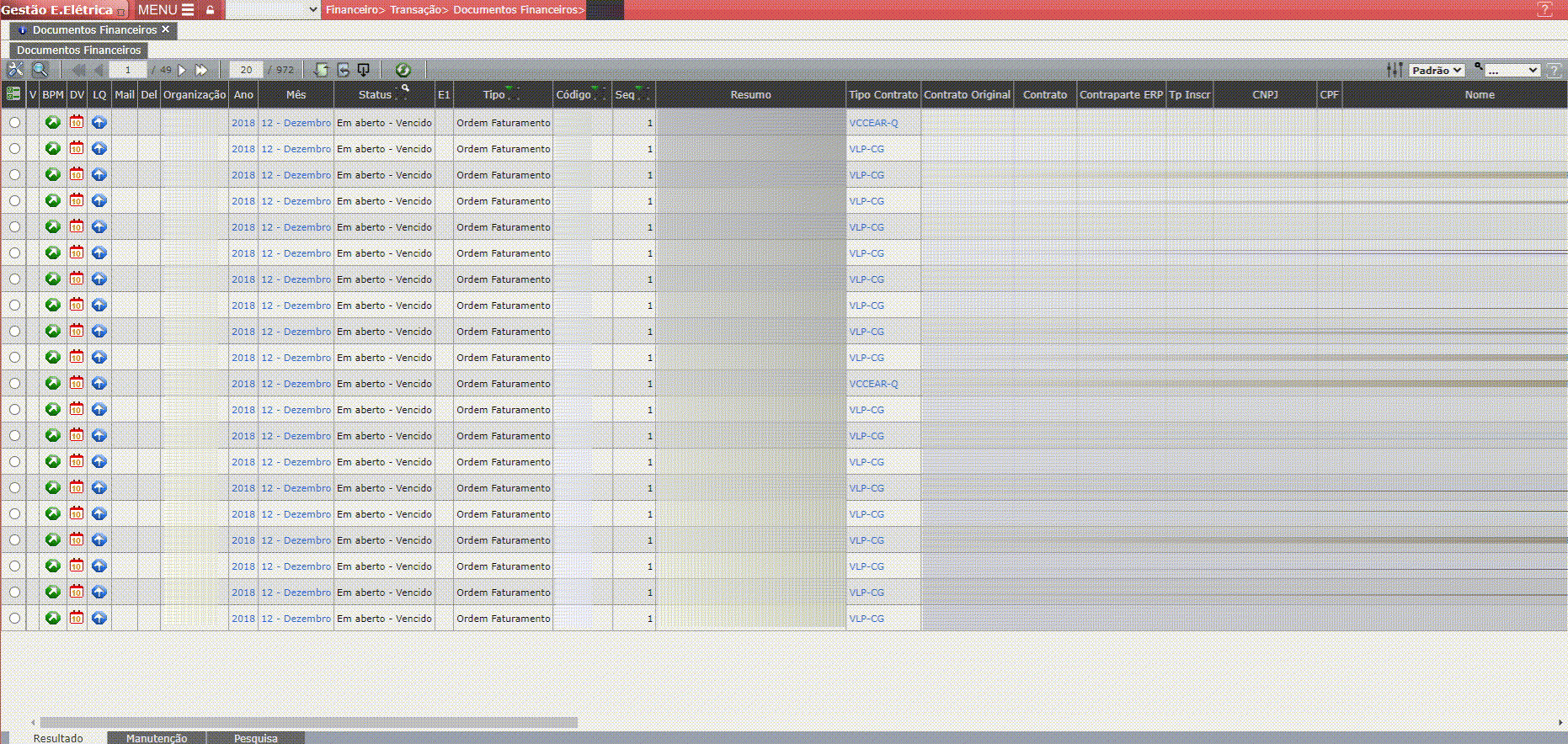Switch to the Pesquisa tab

click(255, 738)
